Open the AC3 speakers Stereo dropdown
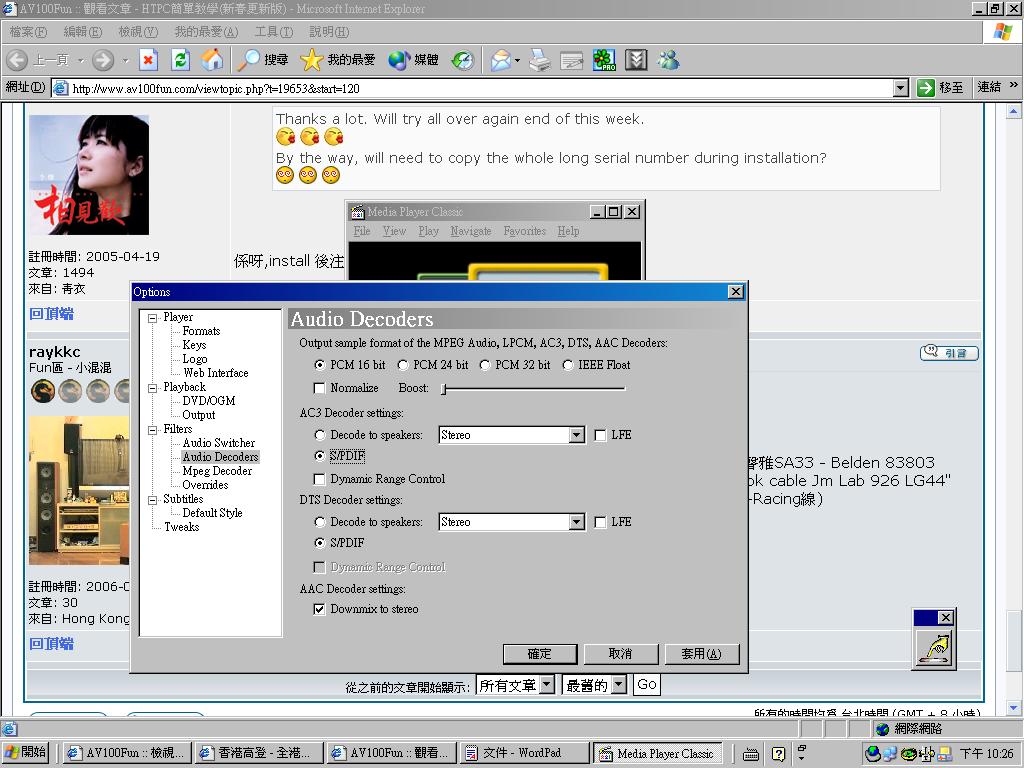This screenshot has width=1024, height=768. pos(576,435)
